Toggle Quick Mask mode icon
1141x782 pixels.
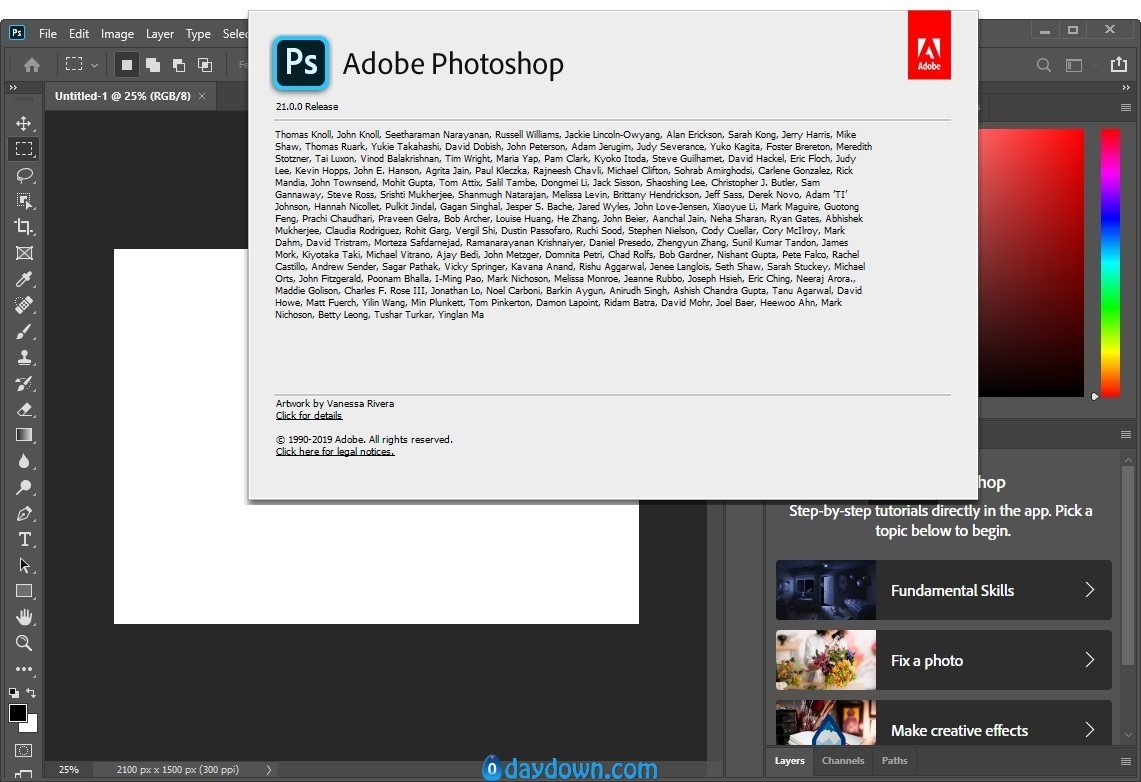24,750
